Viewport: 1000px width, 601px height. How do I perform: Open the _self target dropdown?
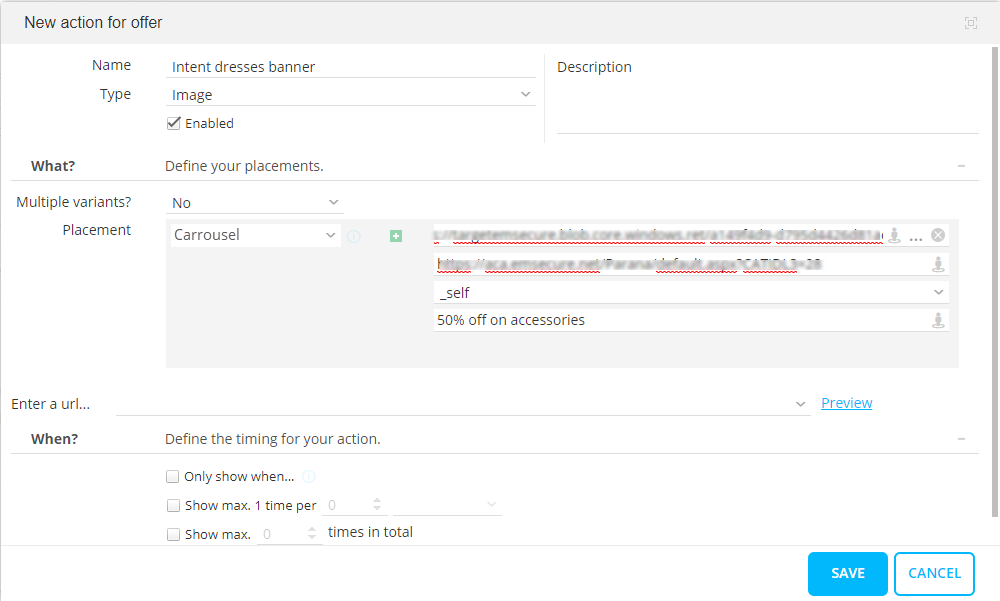tap(690, 293)
